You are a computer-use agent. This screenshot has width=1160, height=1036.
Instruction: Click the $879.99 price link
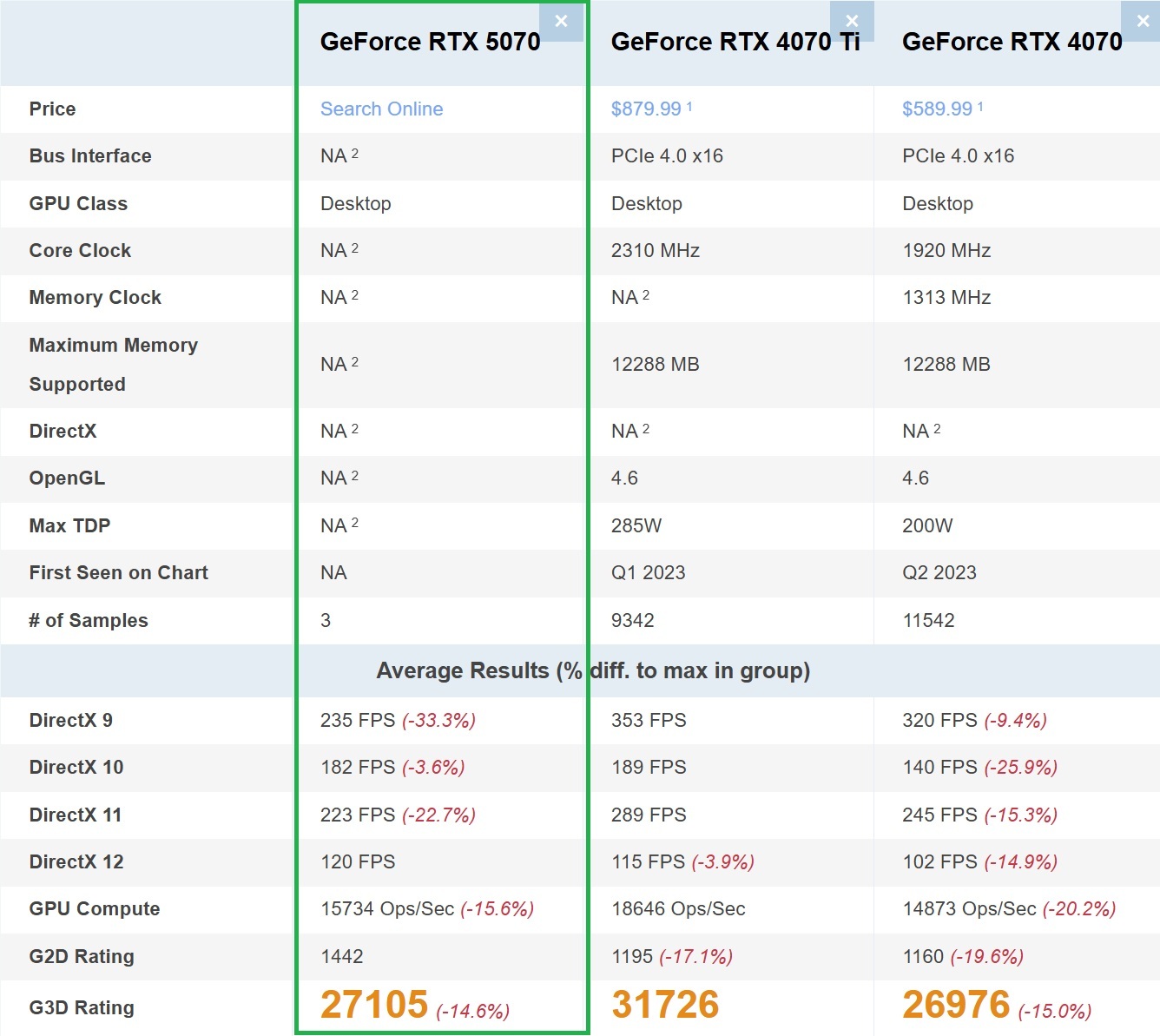pyautogui.click(x=646, y=109)
